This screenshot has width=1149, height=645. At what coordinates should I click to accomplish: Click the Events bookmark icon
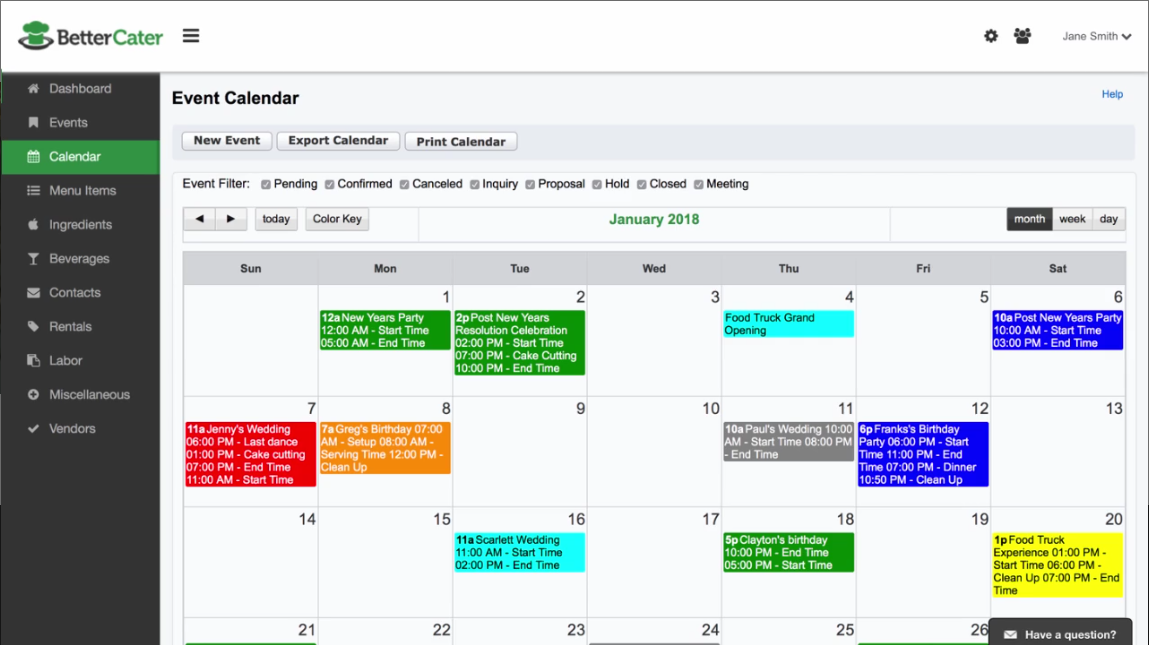click(33, 122)
